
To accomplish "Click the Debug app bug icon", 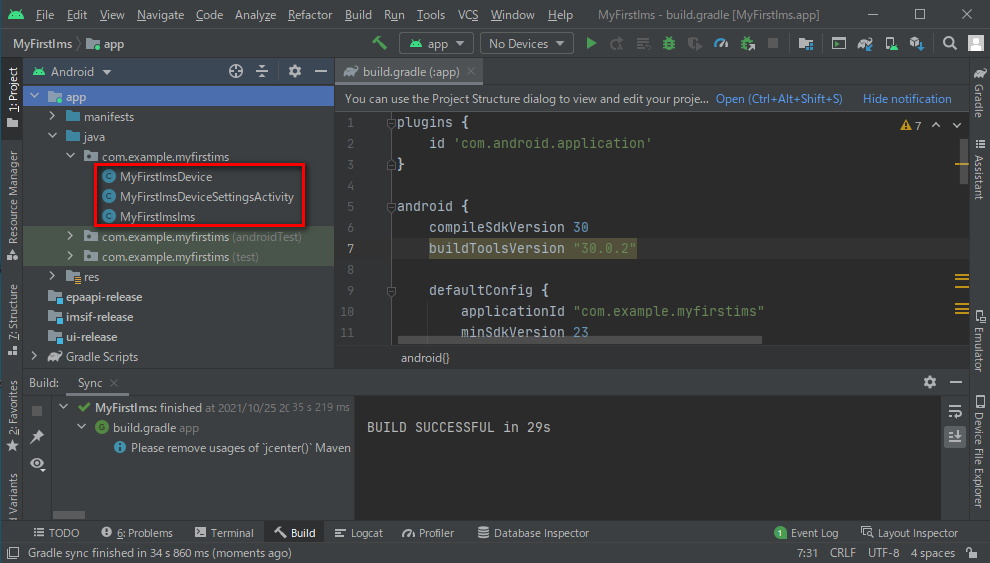I will tap(668, 44).
